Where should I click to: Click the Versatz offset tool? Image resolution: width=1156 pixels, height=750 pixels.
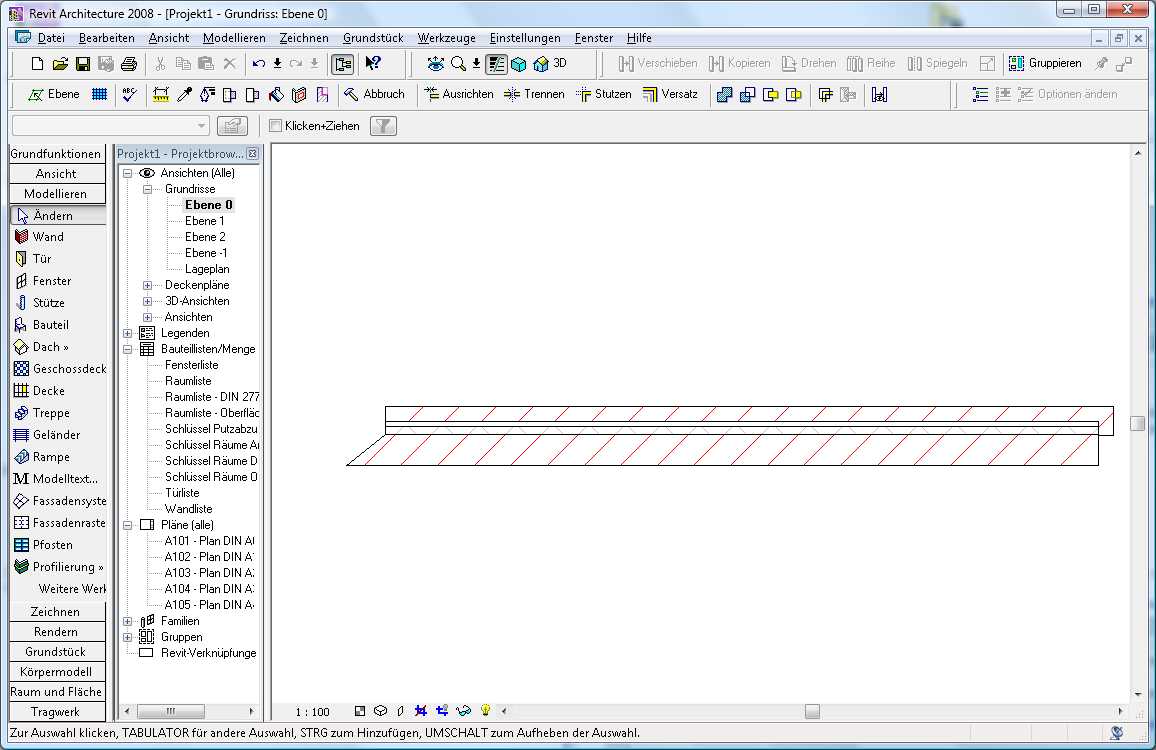pyautogui.click(x=669, y=94)
